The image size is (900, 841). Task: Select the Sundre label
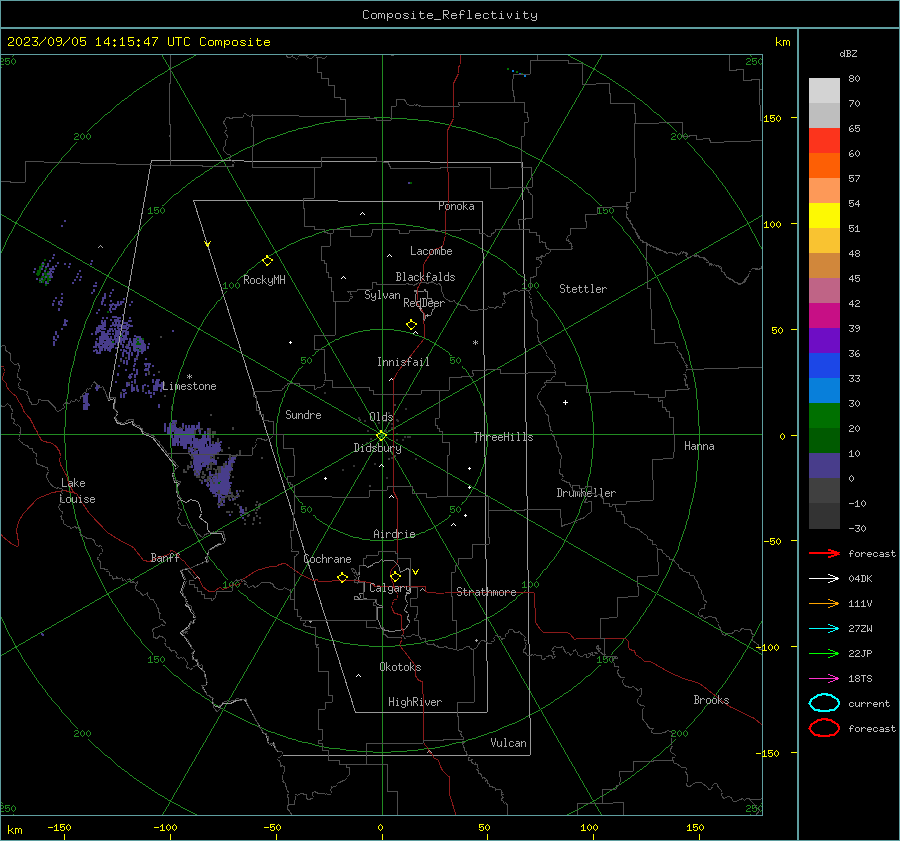click(303, 414)
